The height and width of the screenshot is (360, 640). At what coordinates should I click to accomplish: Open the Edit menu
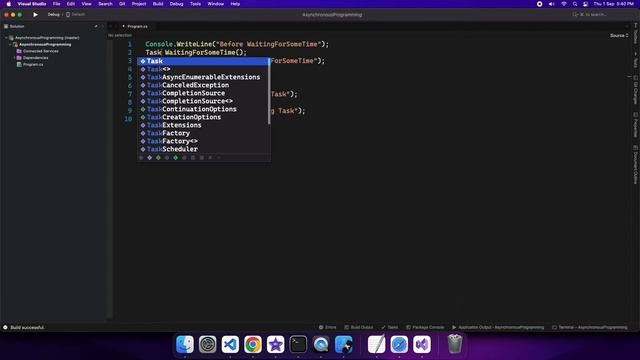pyautogui.click(x=71, y=4)
